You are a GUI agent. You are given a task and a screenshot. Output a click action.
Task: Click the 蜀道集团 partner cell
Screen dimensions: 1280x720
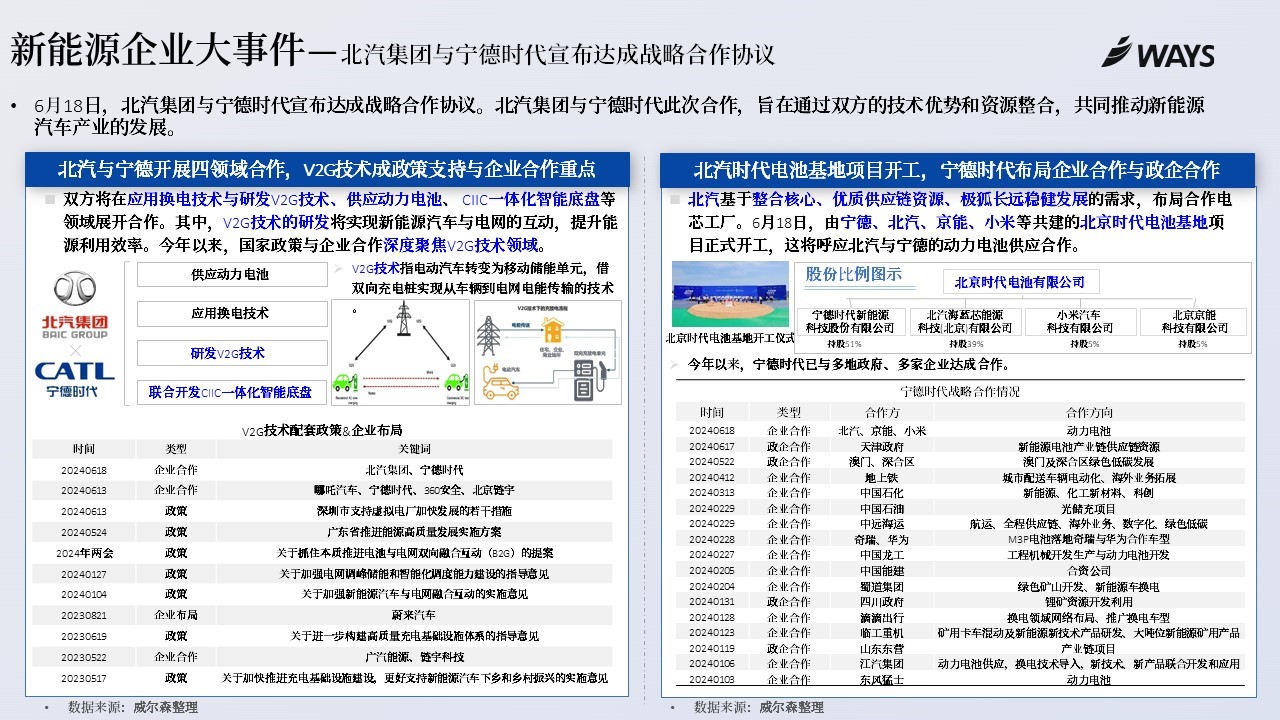[x=881, y=587]
